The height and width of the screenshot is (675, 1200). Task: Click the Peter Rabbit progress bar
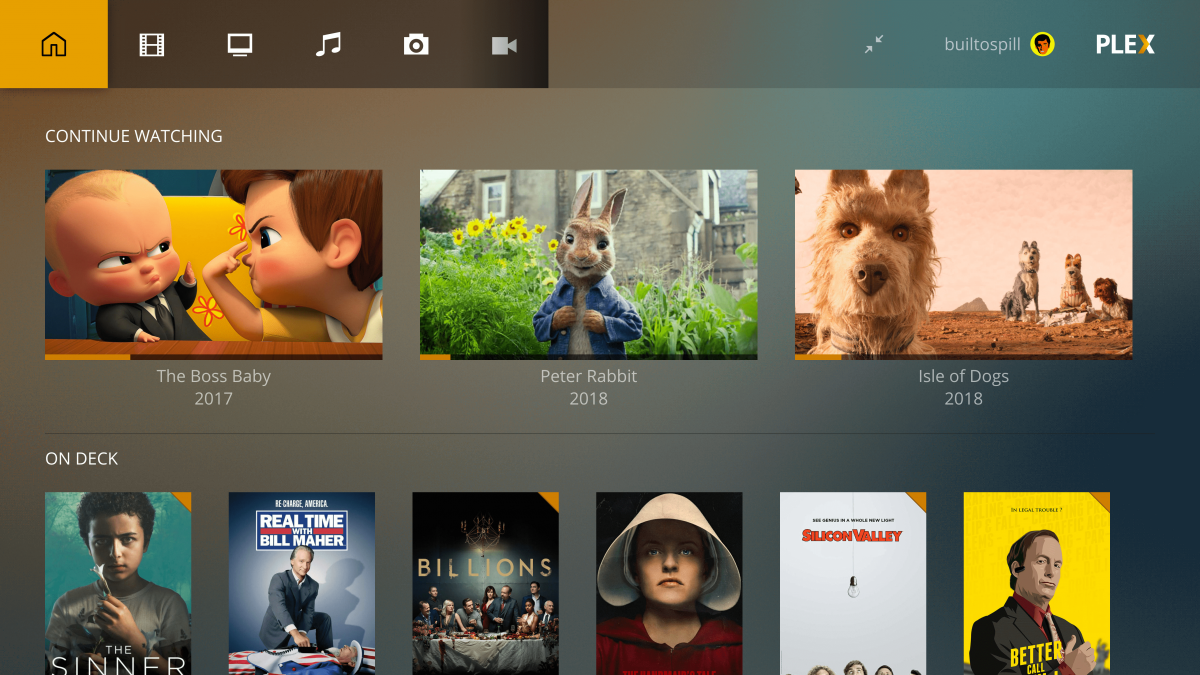pos(589,357)
